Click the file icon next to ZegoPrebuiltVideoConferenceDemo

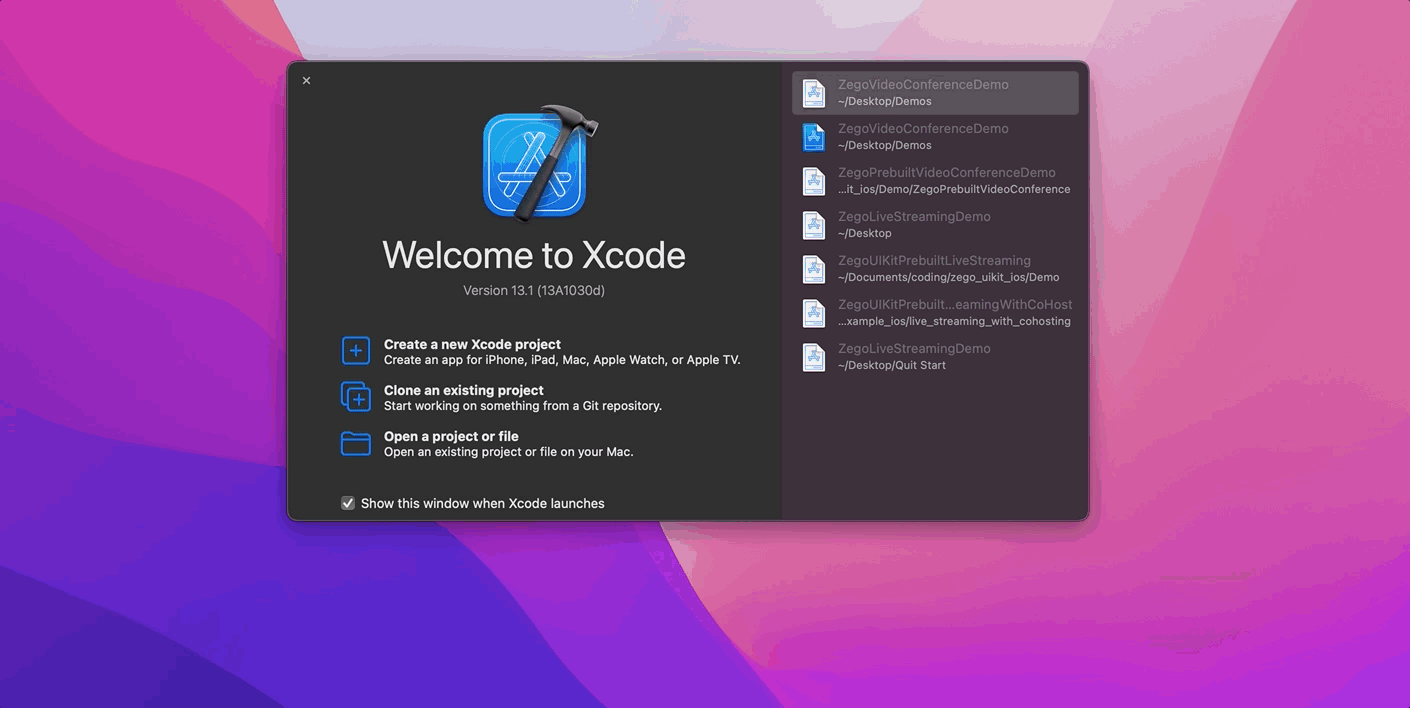tap(814, 181)
